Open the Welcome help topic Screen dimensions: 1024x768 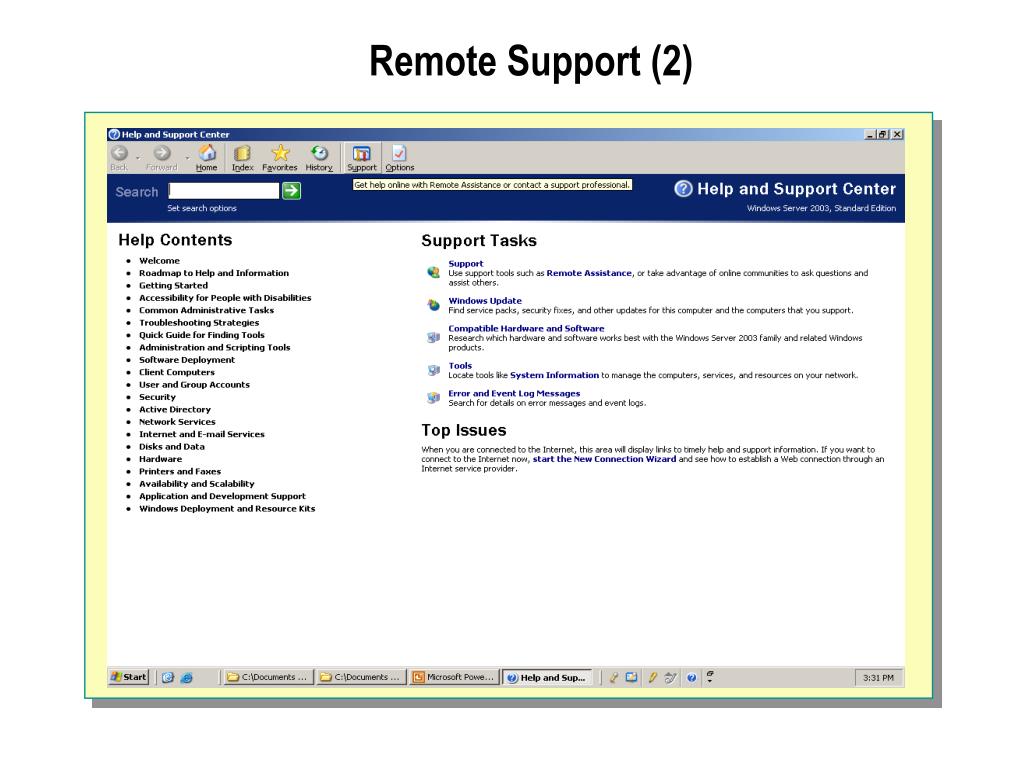[x=159, y=261]
